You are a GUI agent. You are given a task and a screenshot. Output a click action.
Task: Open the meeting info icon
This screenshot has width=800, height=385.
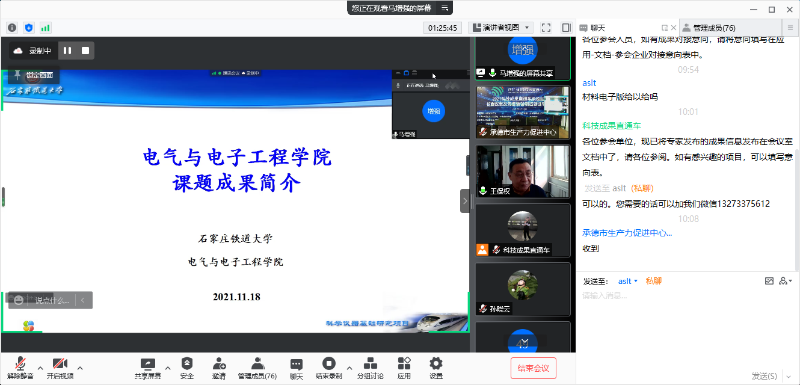tap(12, 28)
